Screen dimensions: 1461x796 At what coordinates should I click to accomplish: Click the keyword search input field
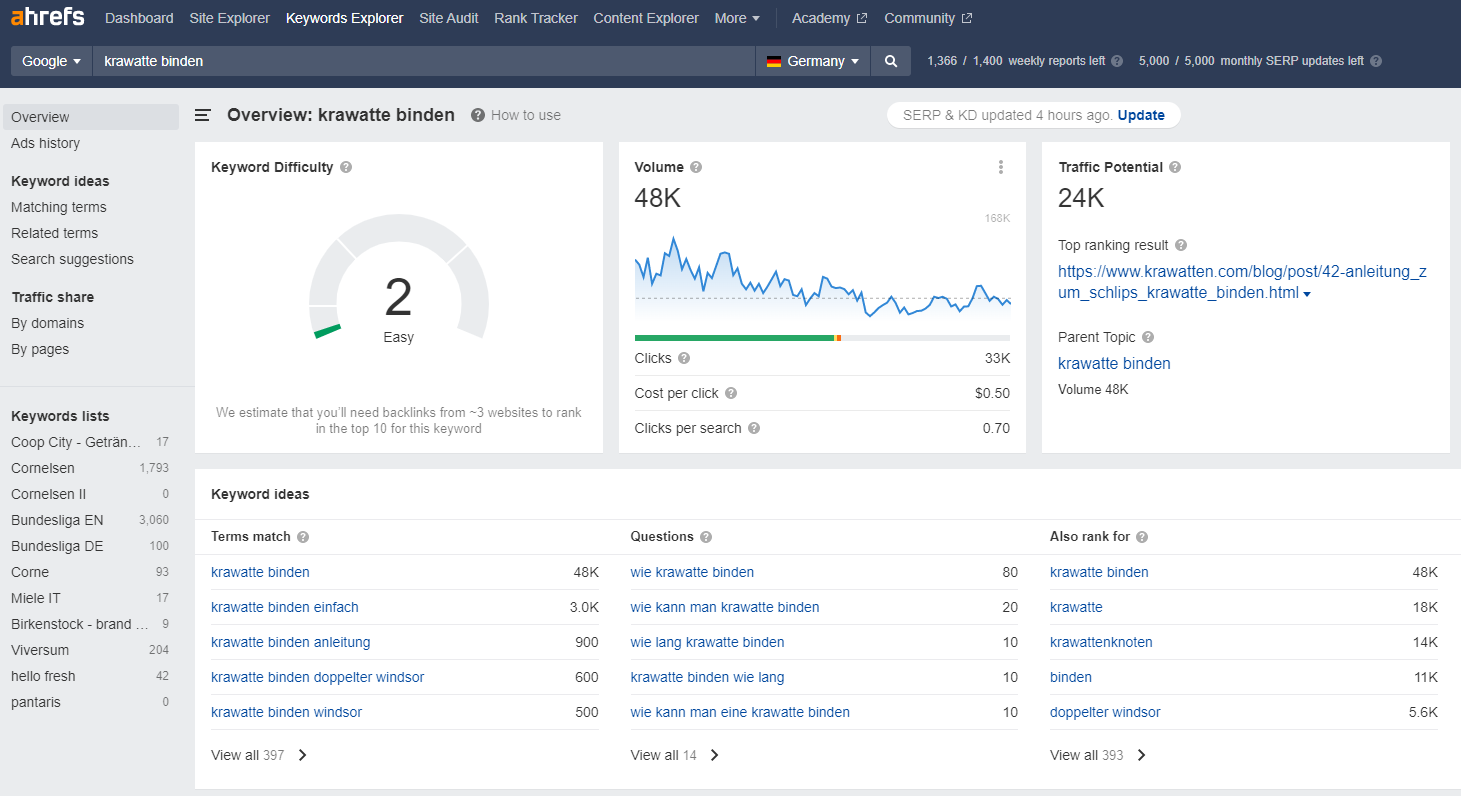(x=424, y=61)
